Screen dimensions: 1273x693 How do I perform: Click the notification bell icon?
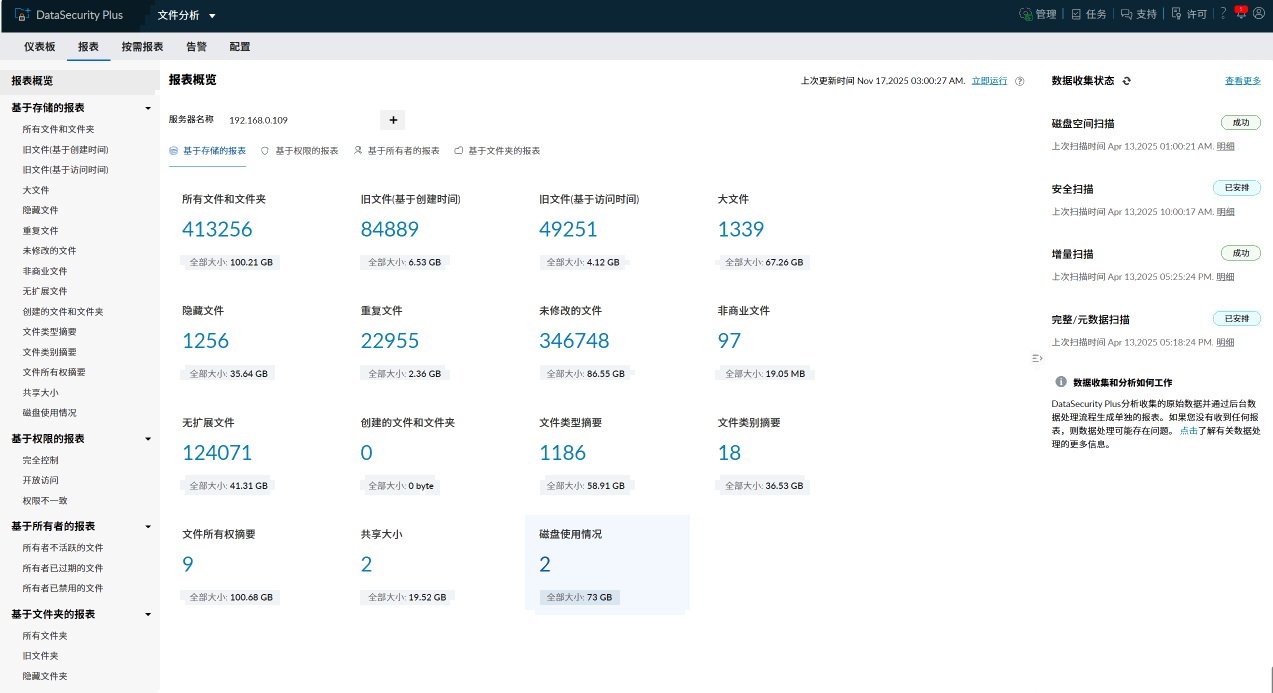(x=1241, y=14)
